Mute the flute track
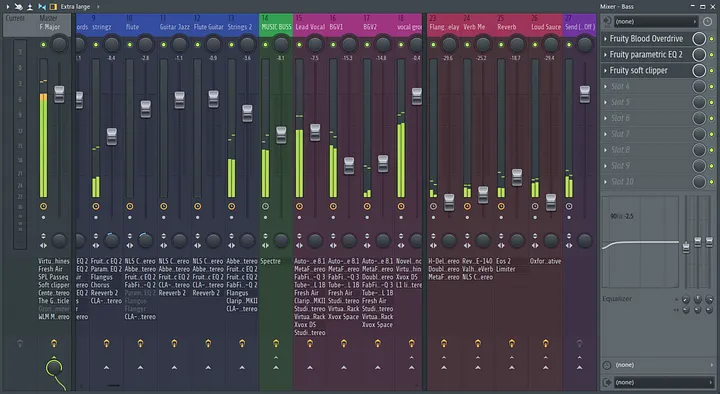 click(x=129, y=45)
